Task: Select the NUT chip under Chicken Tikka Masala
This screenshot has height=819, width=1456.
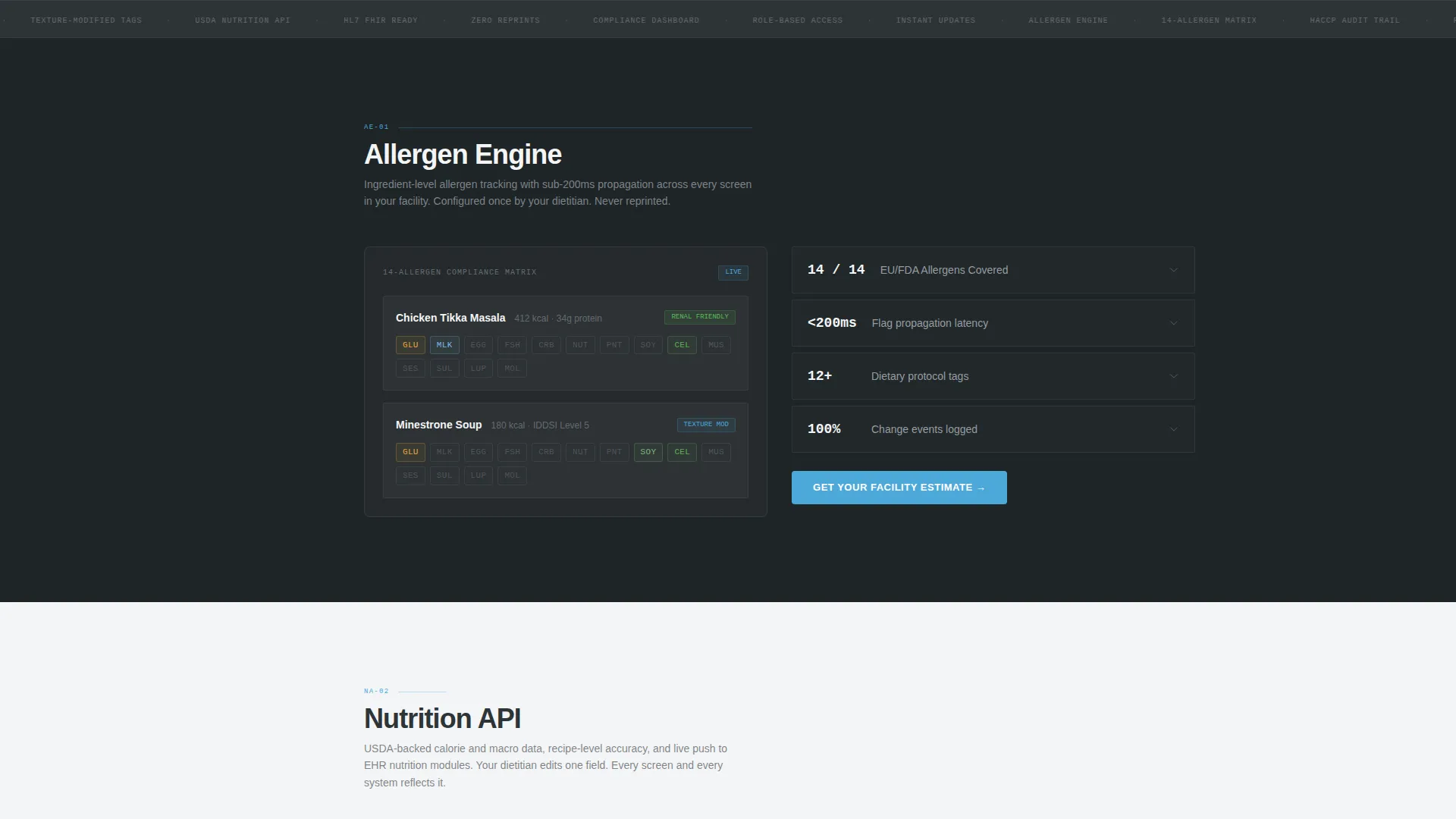Action: click(580, 345)
